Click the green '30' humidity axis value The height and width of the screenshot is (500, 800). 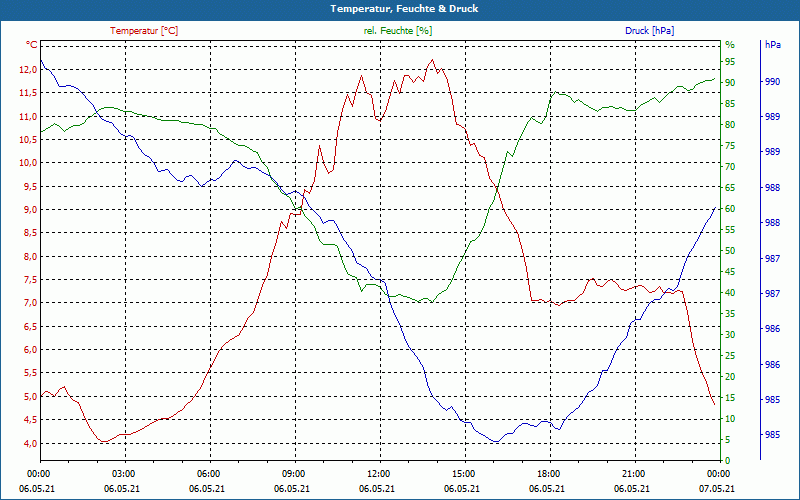coord(730,335)
